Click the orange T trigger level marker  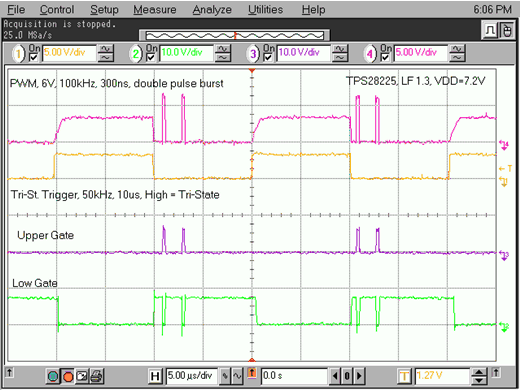505,169
